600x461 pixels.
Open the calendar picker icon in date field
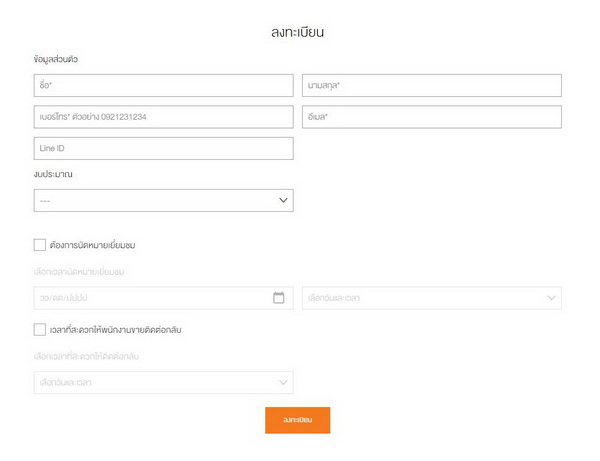(x=279, y=298)
